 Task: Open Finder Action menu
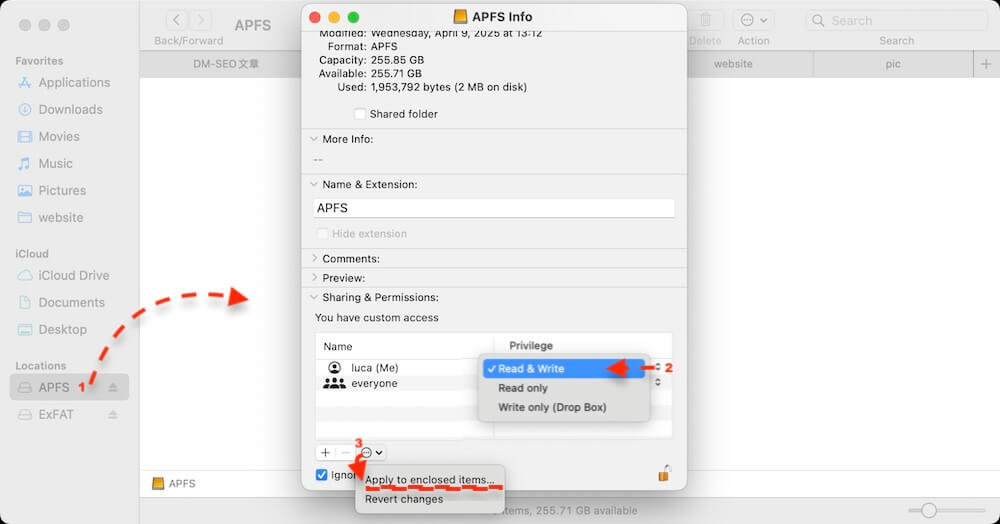tap(753, 20)
